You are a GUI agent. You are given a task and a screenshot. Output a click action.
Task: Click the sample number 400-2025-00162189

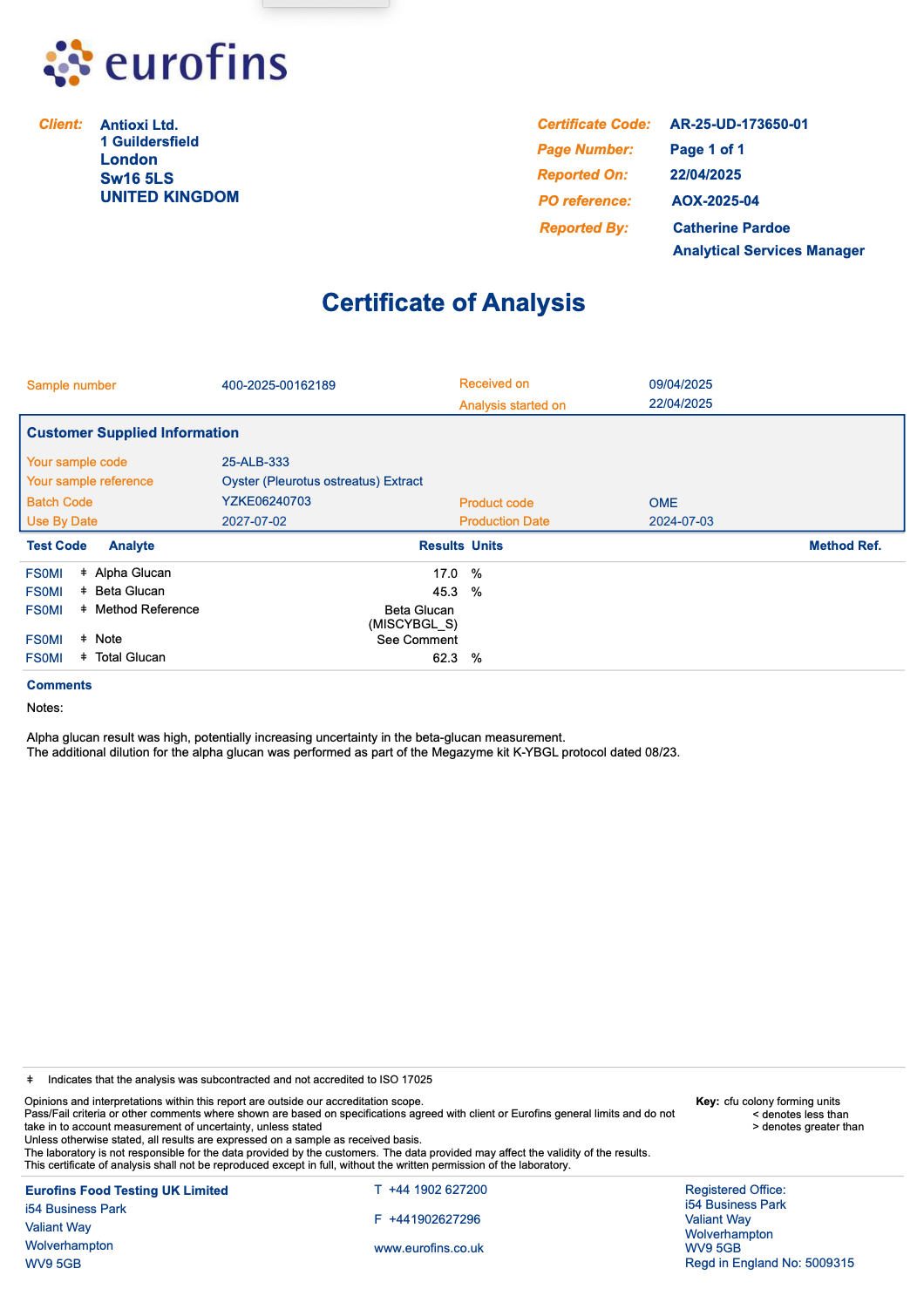pos(278,385)
